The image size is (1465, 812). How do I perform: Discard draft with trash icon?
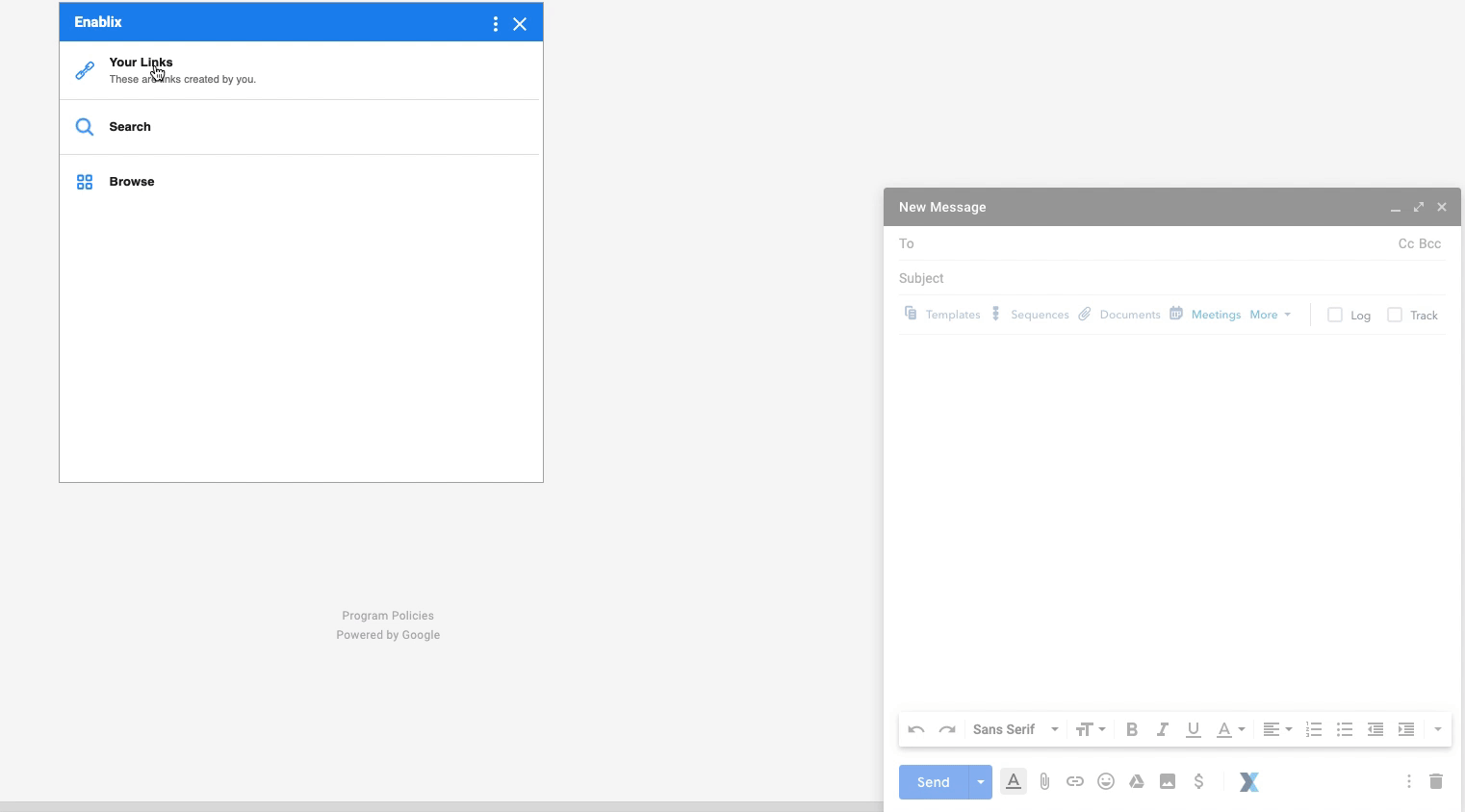(x=1436, y=782)
